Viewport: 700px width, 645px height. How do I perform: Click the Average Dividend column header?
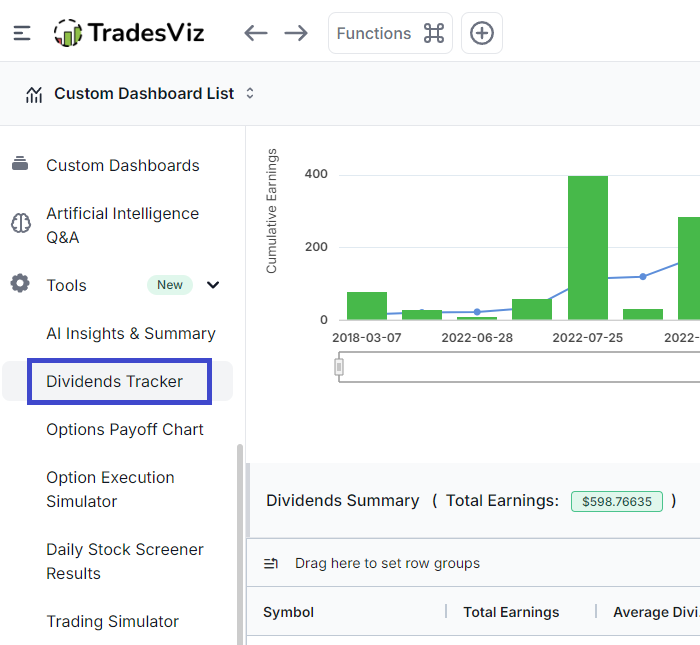656,612
